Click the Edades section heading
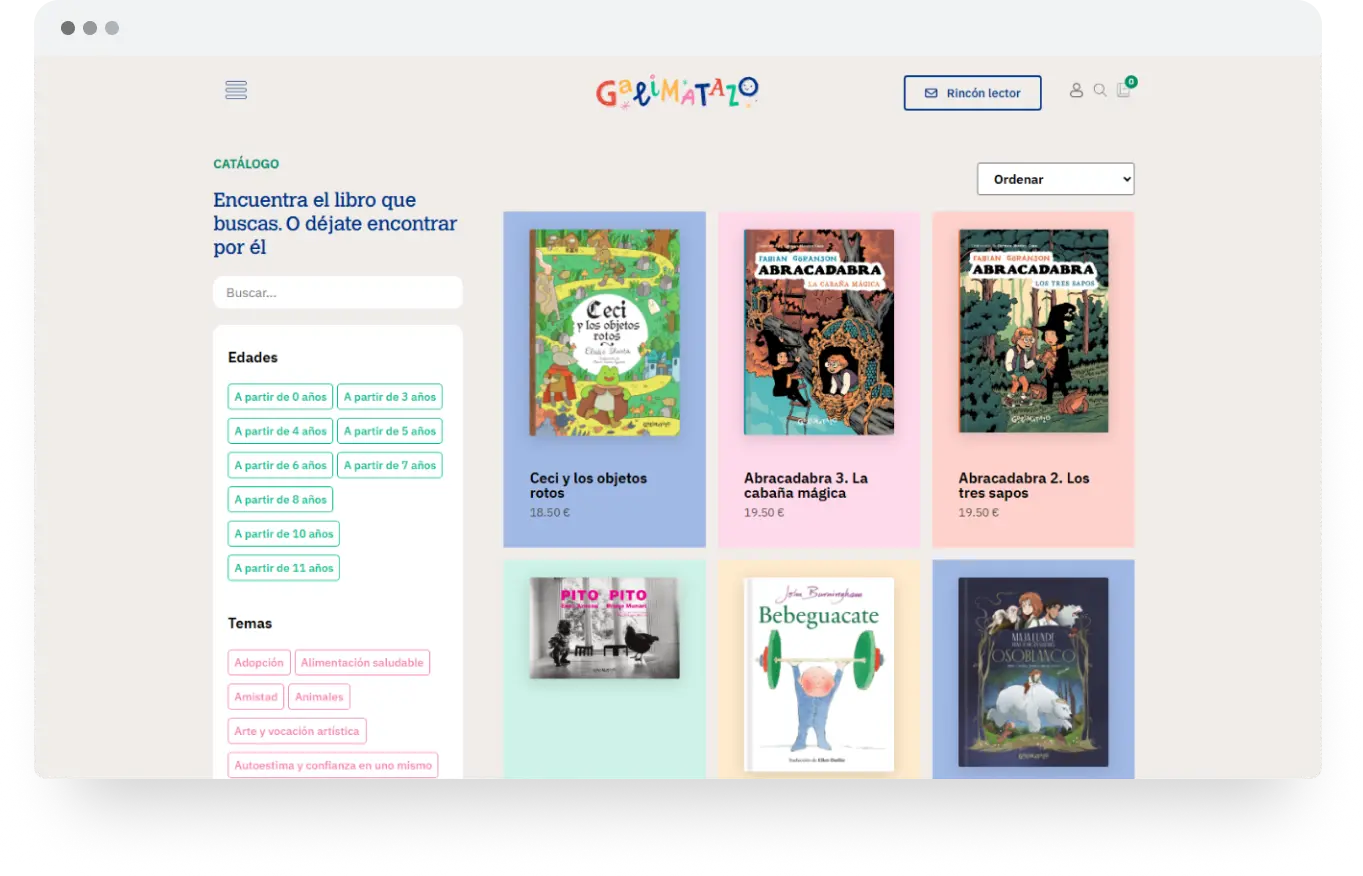1363x876 pixels. coord(253,357)
